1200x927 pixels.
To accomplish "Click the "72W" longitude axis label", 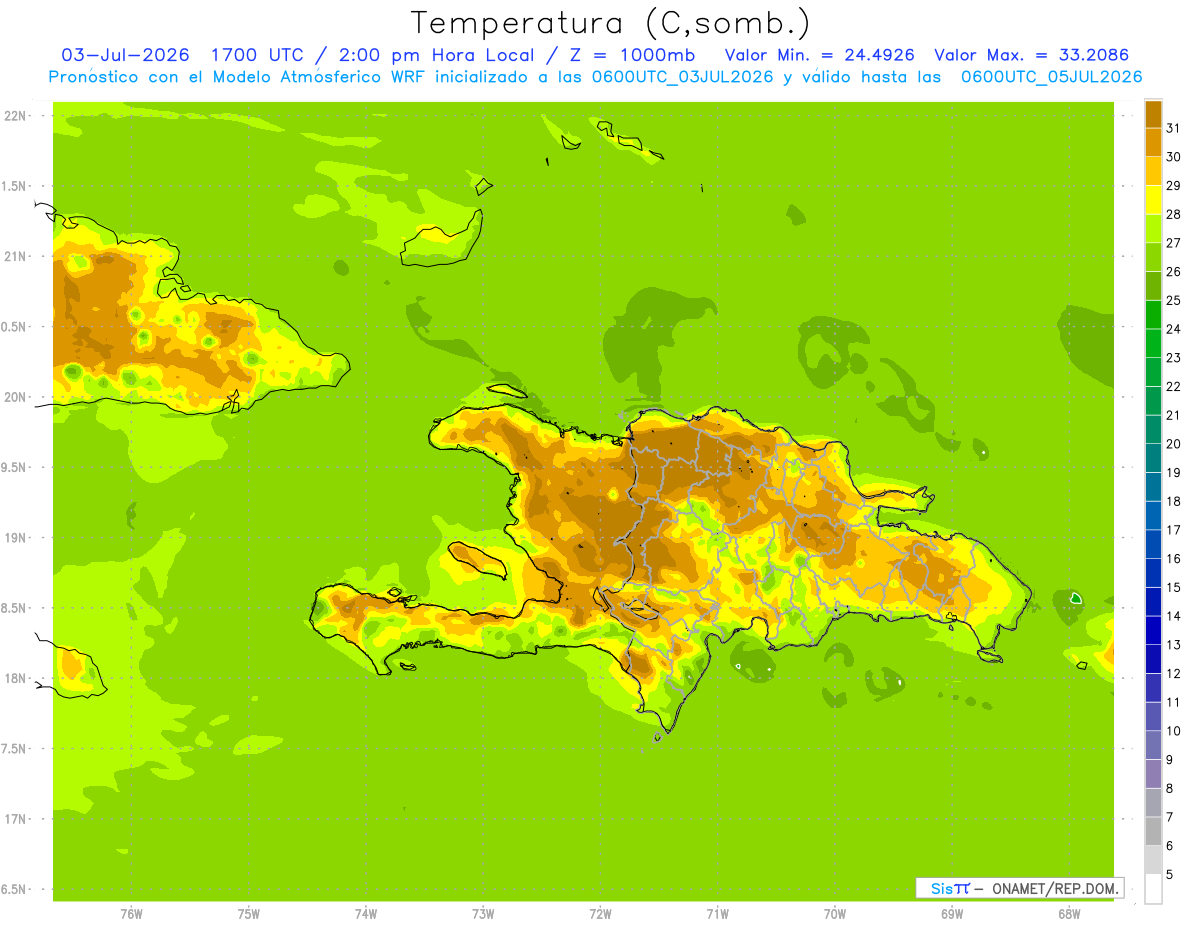I will (600, 913).
